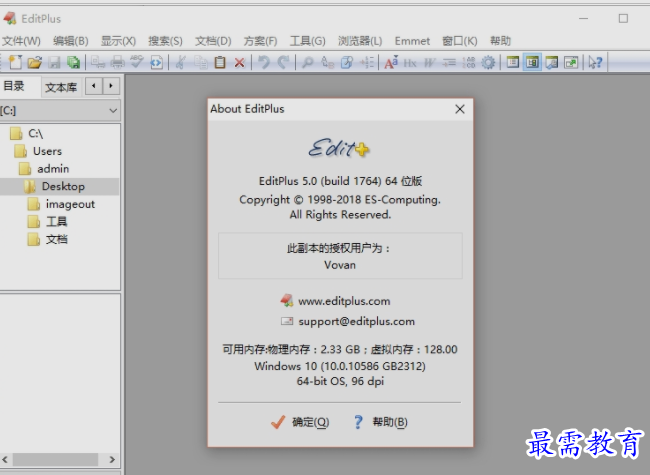Click the Find magnifier icon
The image size is (650, 475).
click(307, 63)
